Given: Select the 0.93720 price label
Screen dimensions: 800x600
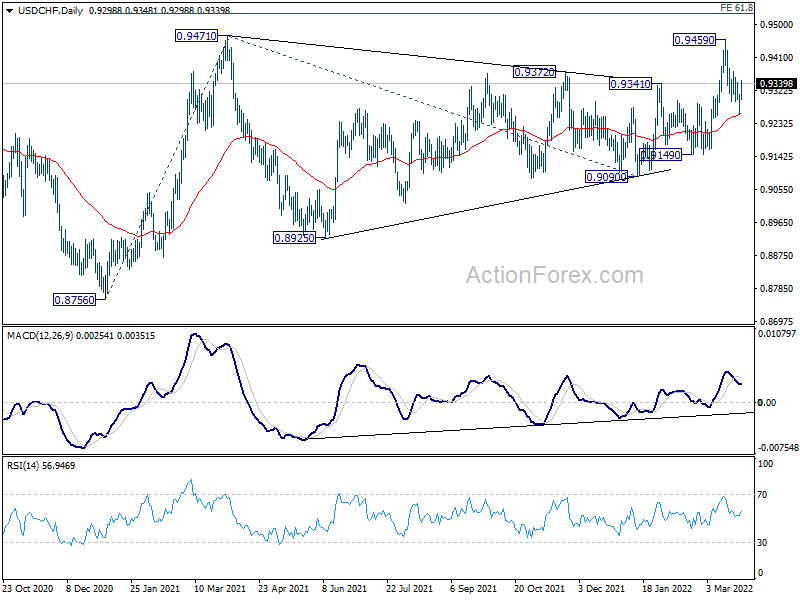Looking at the screenshot, I should point(534,72).
